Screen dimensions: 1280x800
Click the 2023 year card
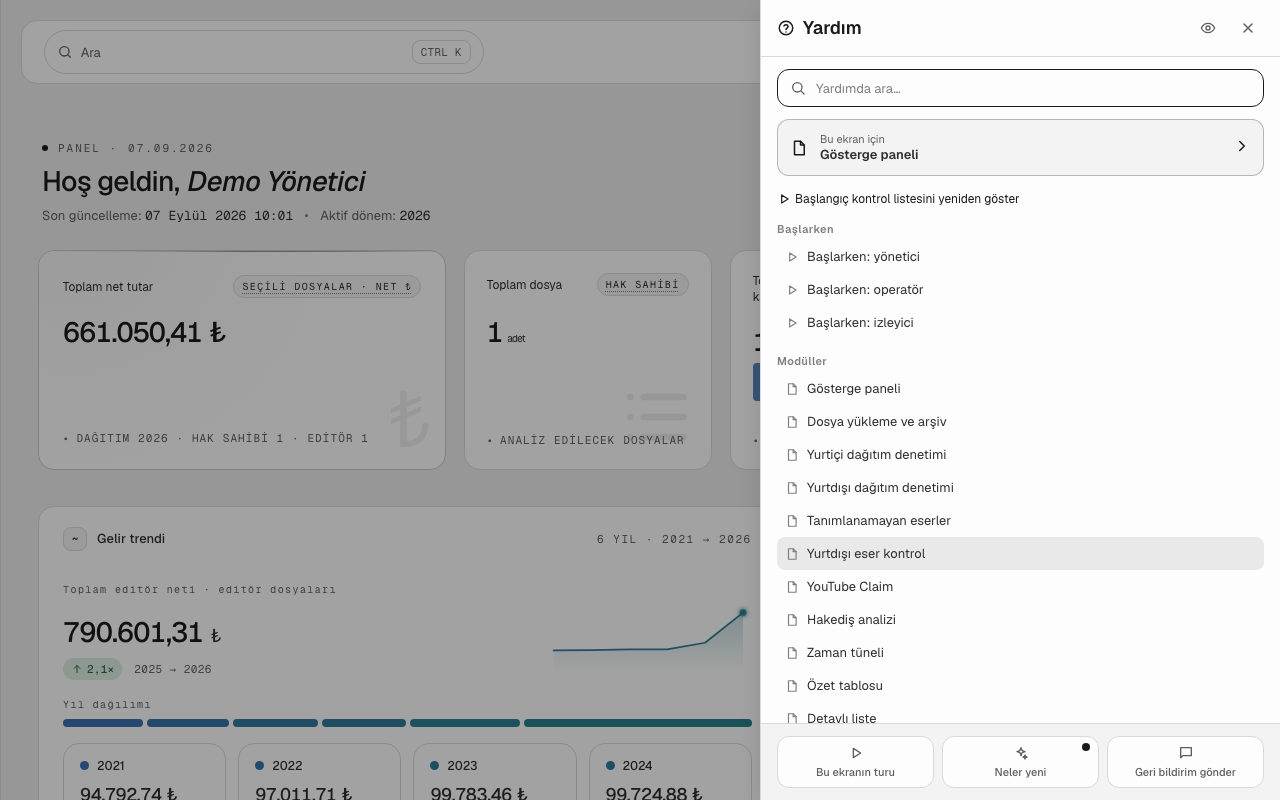point(495,772)
